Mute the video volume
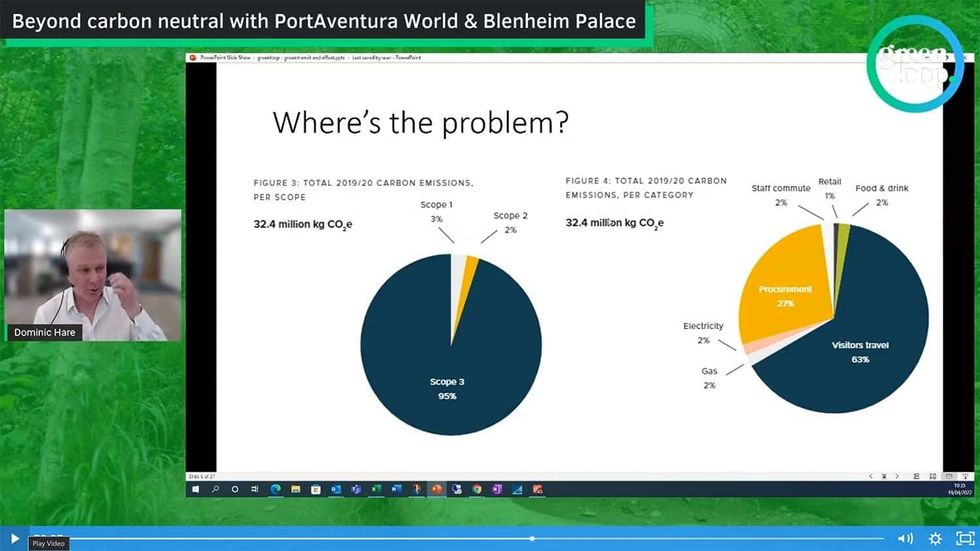980x551 pixels. 904,539
